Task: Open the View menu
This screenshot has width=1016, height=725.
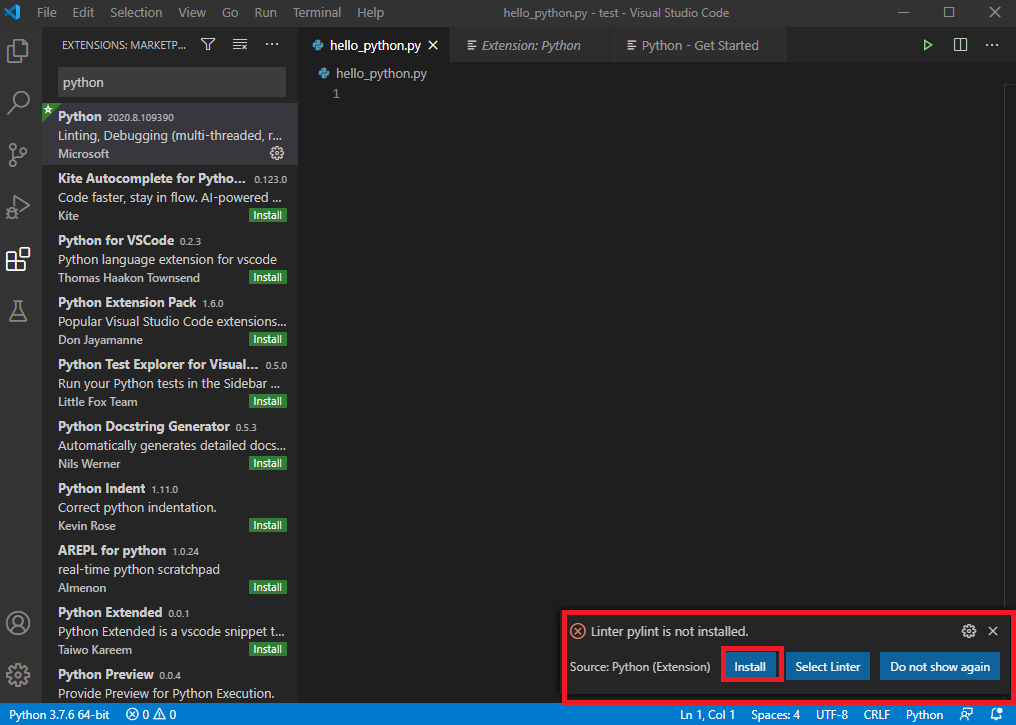Action: coord(192,12)
